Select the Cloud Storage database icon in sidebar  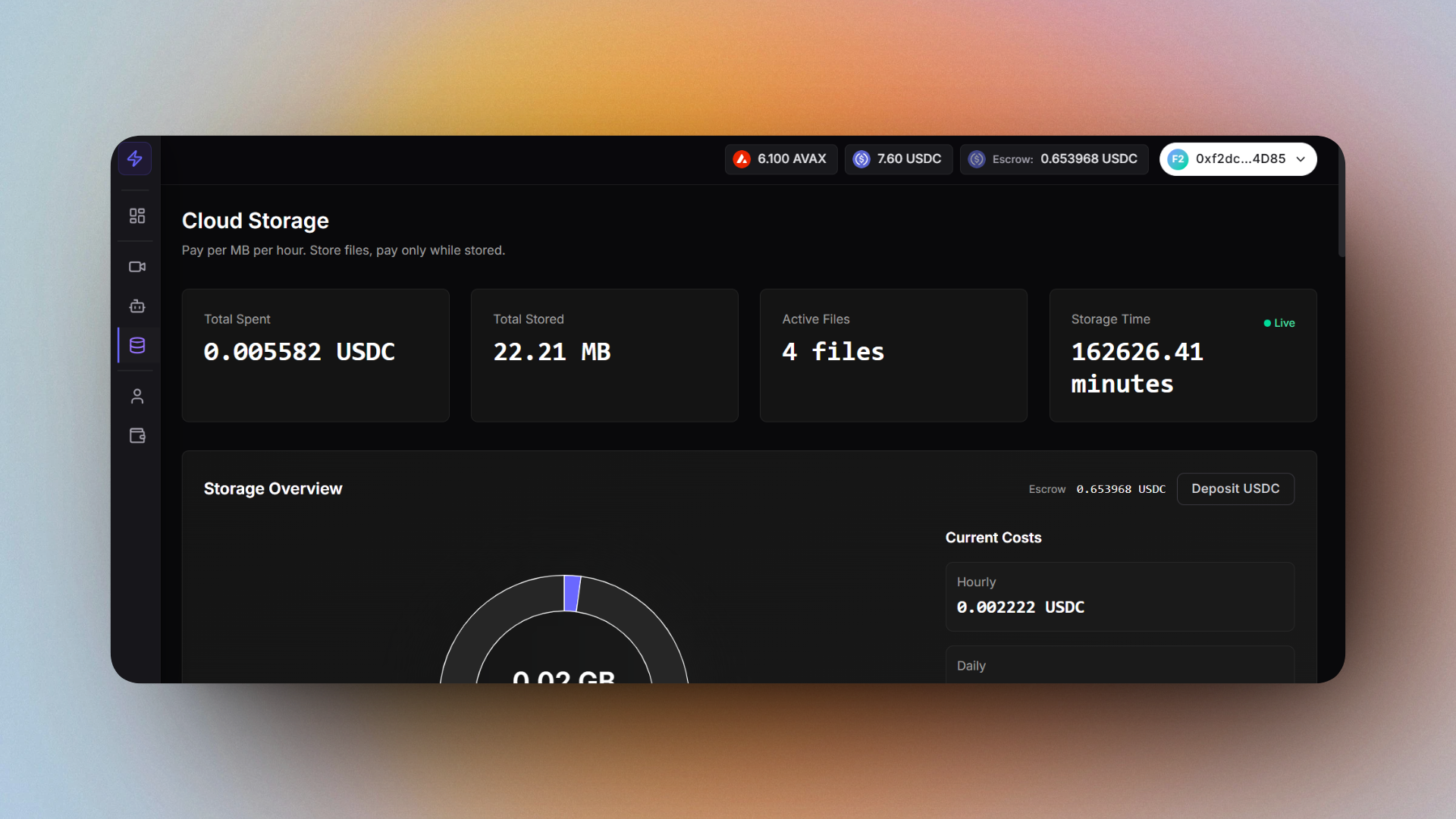click(x=136, y=345)
